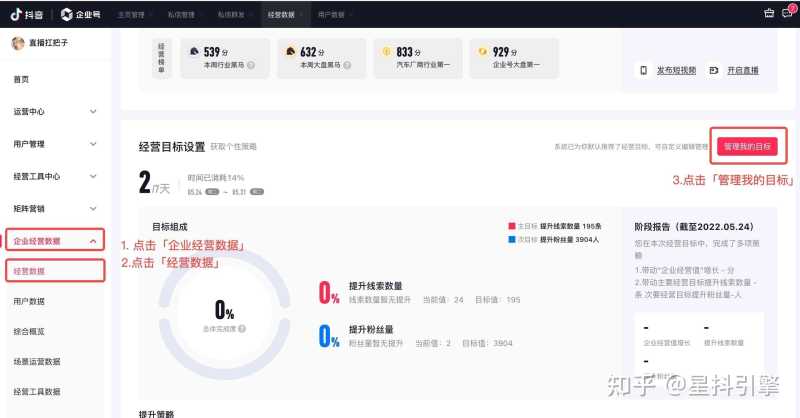The height and width of the screenshot is (418, 800).
Task: Click the 企业号 hexagon logo icon
Action: click(66, 14)
